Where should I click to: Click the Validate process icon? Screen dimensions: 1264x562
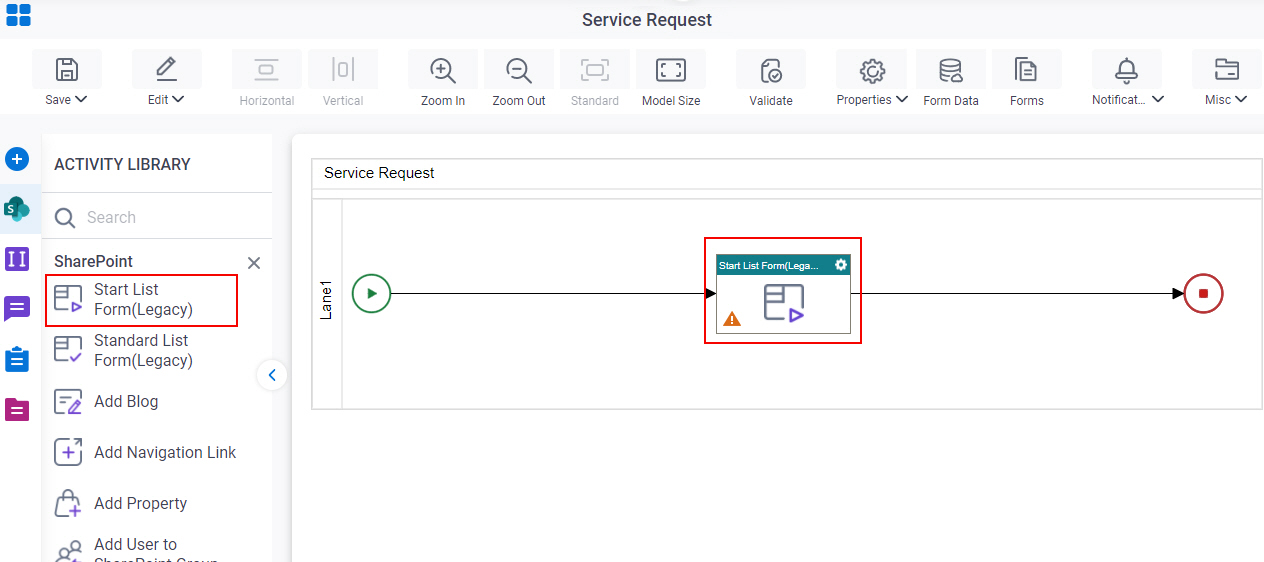(771, 70)
